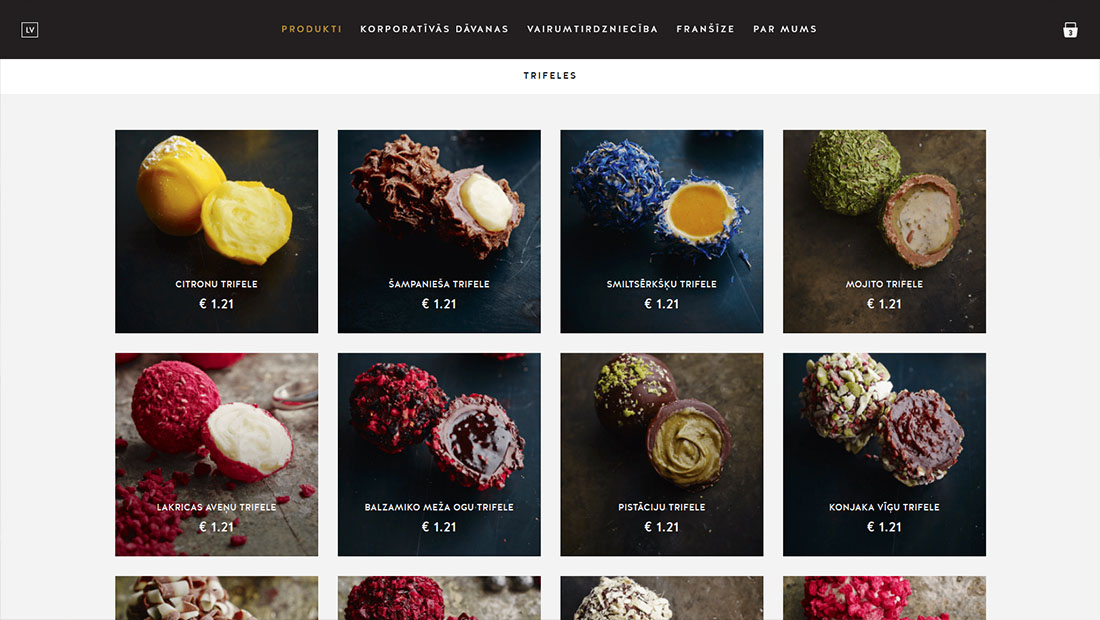Open the dark red raspberry truffle tile in the bottom row
Viewport: 1100px width, 620px height.
pos(439,598)
